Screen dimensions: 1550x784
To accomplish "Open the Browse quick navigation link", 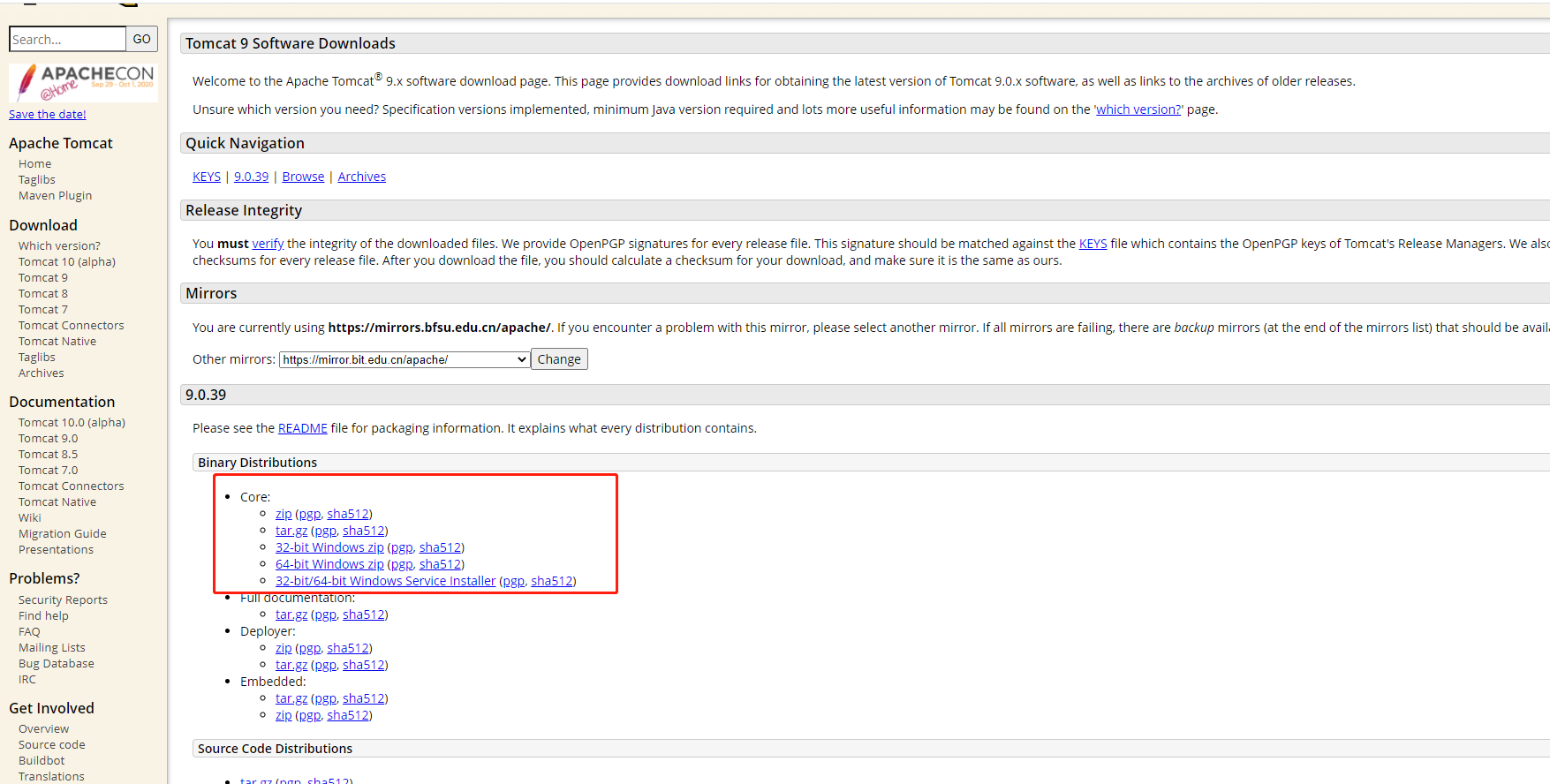I will (x=303, y=177).
